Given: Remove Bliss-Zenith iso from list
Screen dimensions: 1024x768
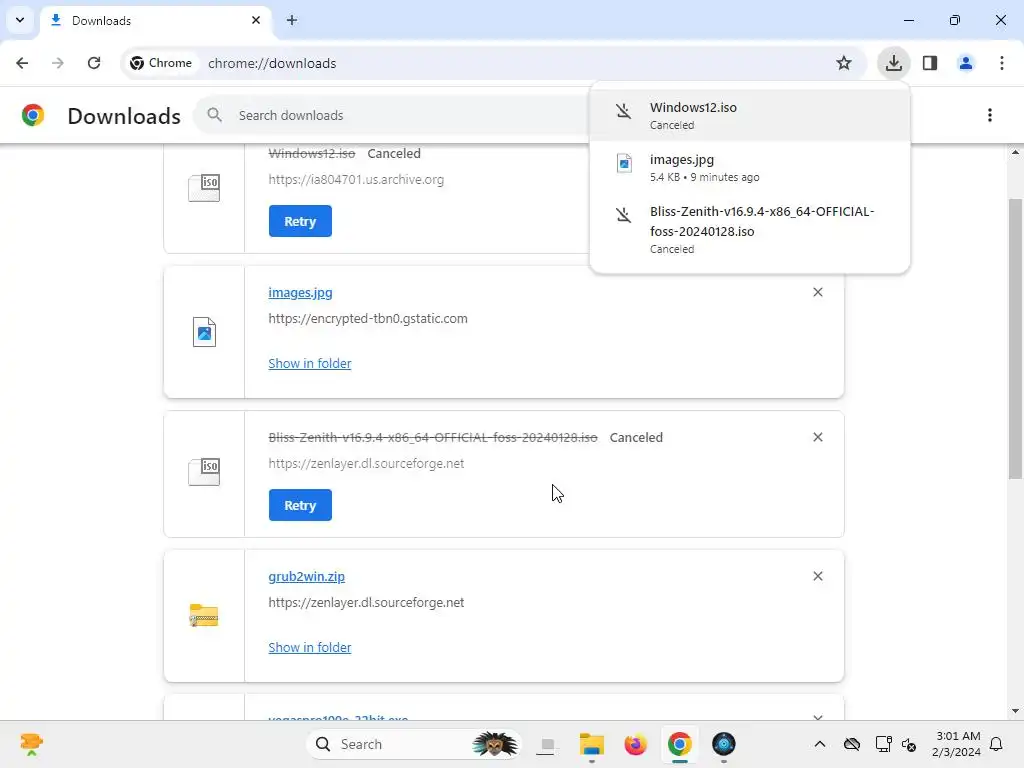Looking at the screenshot, I should pos(818,438).
